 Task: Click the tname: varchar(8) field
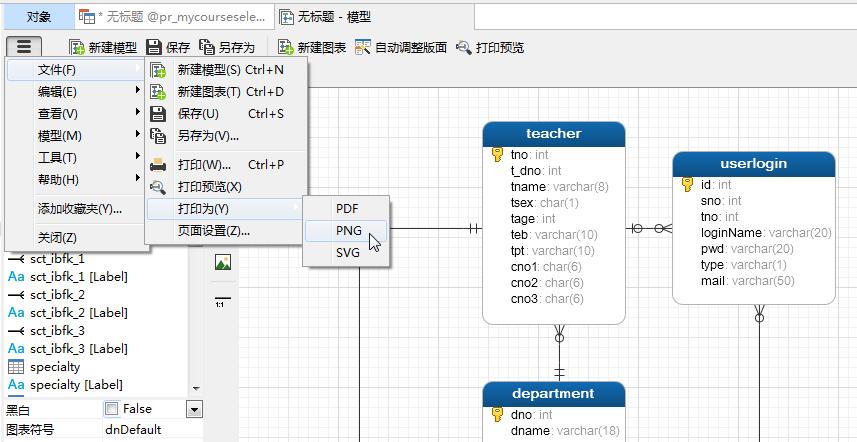point(560,187)
